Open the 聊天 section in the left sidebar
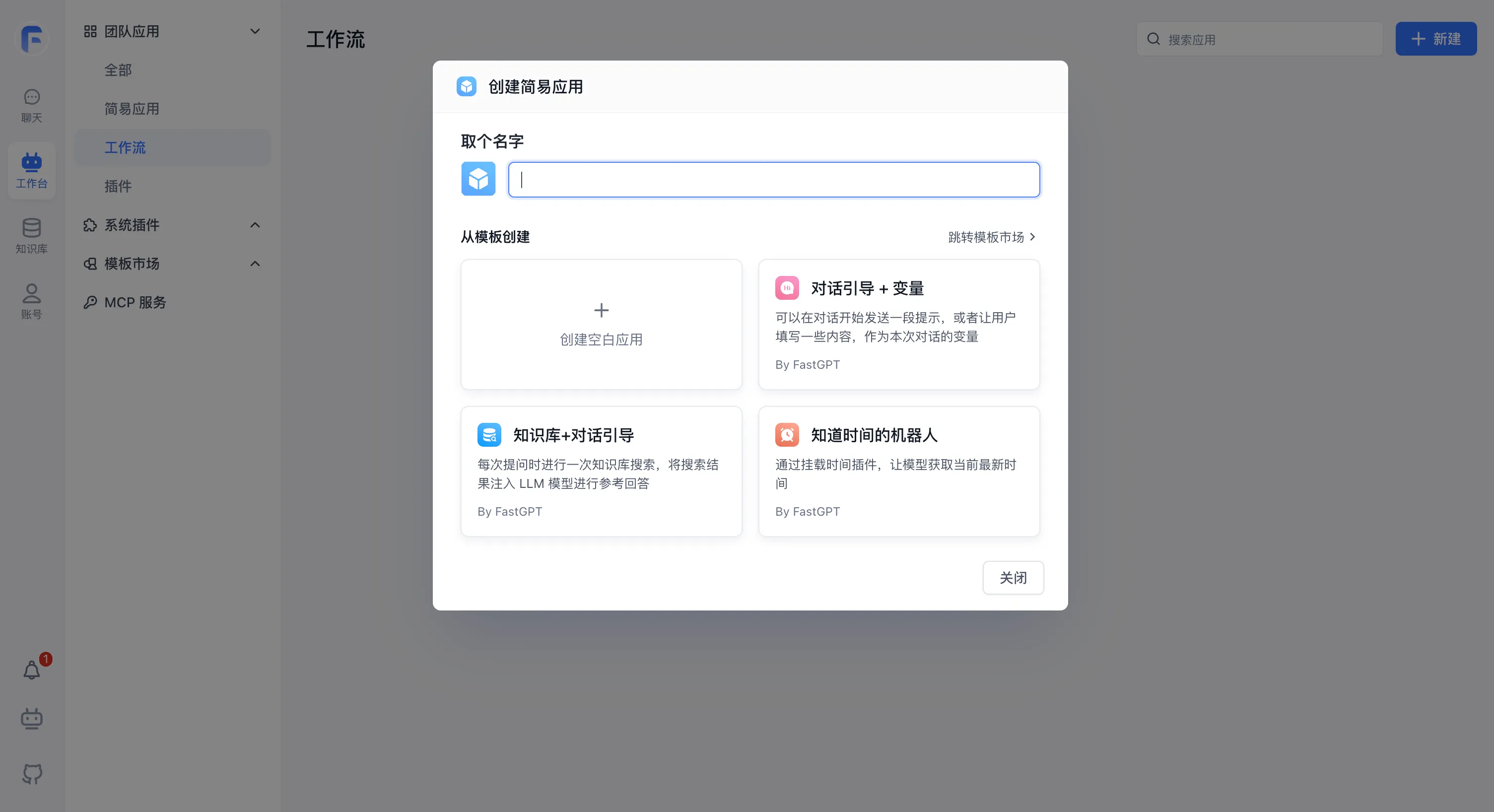The image size is (1494, 812). point(31,104)
